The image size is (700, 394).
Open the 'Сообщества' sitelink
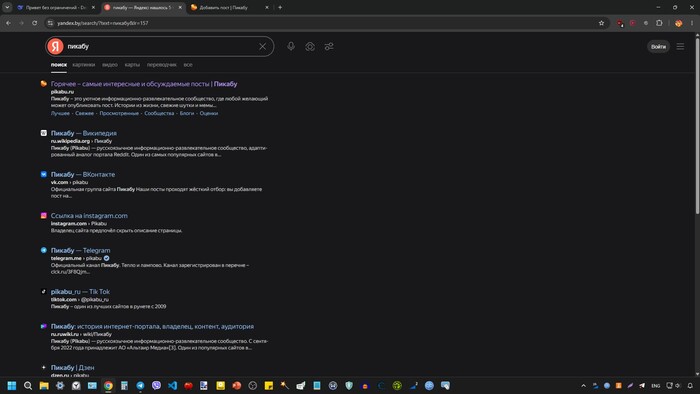tap(159, 113)
